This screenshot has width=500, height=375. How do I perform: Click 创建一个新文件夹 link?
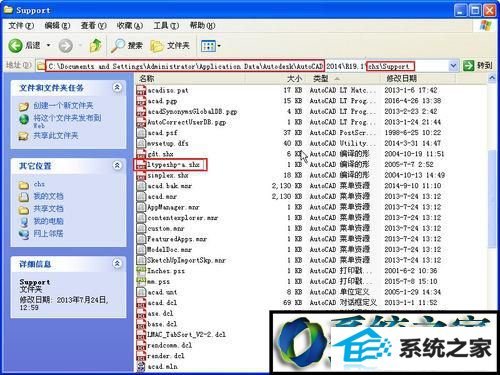63,106
